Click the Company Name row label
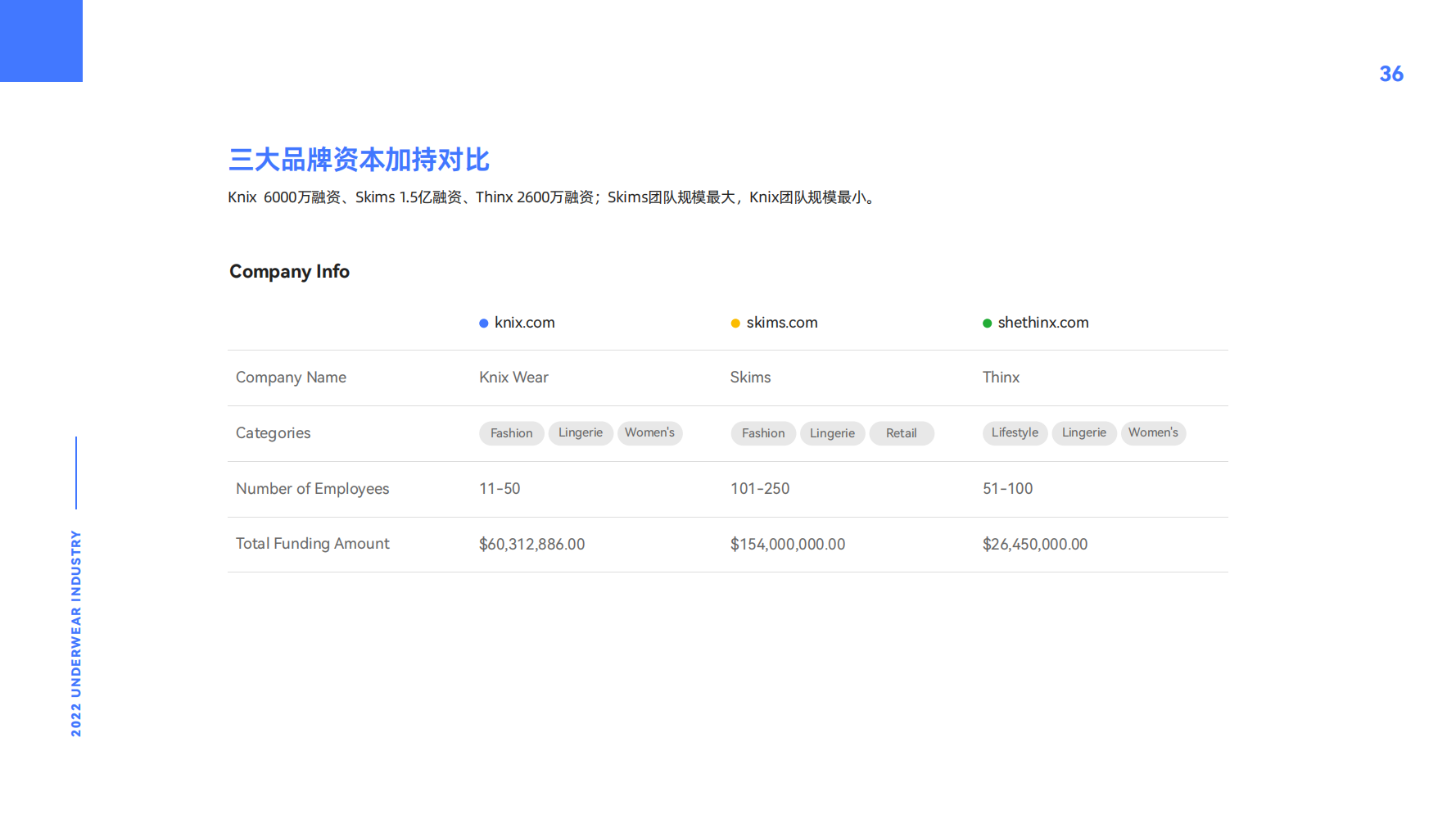1456x819 pixels. tap(291, 378)
